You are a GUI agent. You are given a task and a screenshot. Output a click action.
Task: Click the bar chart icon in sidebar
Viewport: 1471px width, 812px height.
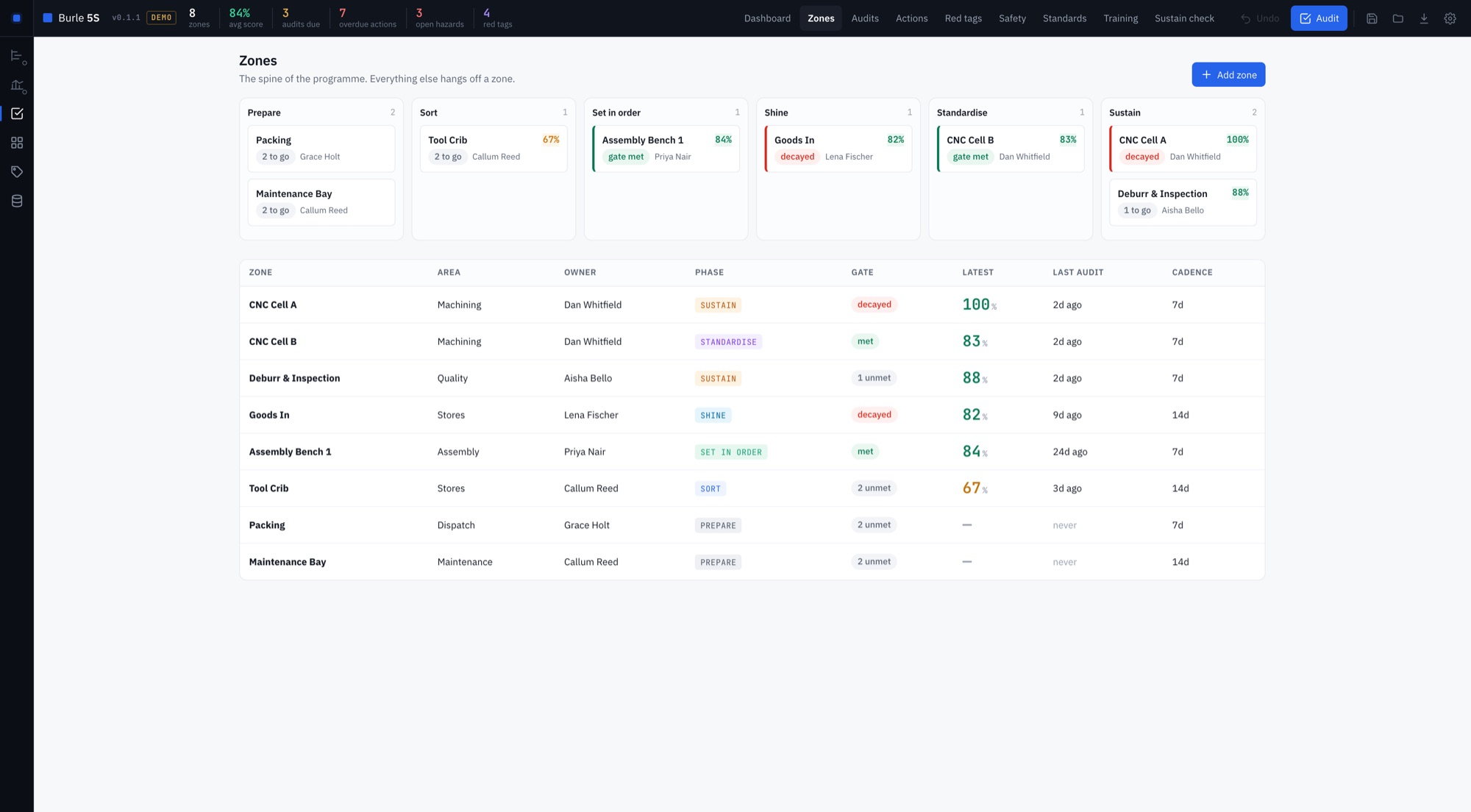(x=17, y=85)
